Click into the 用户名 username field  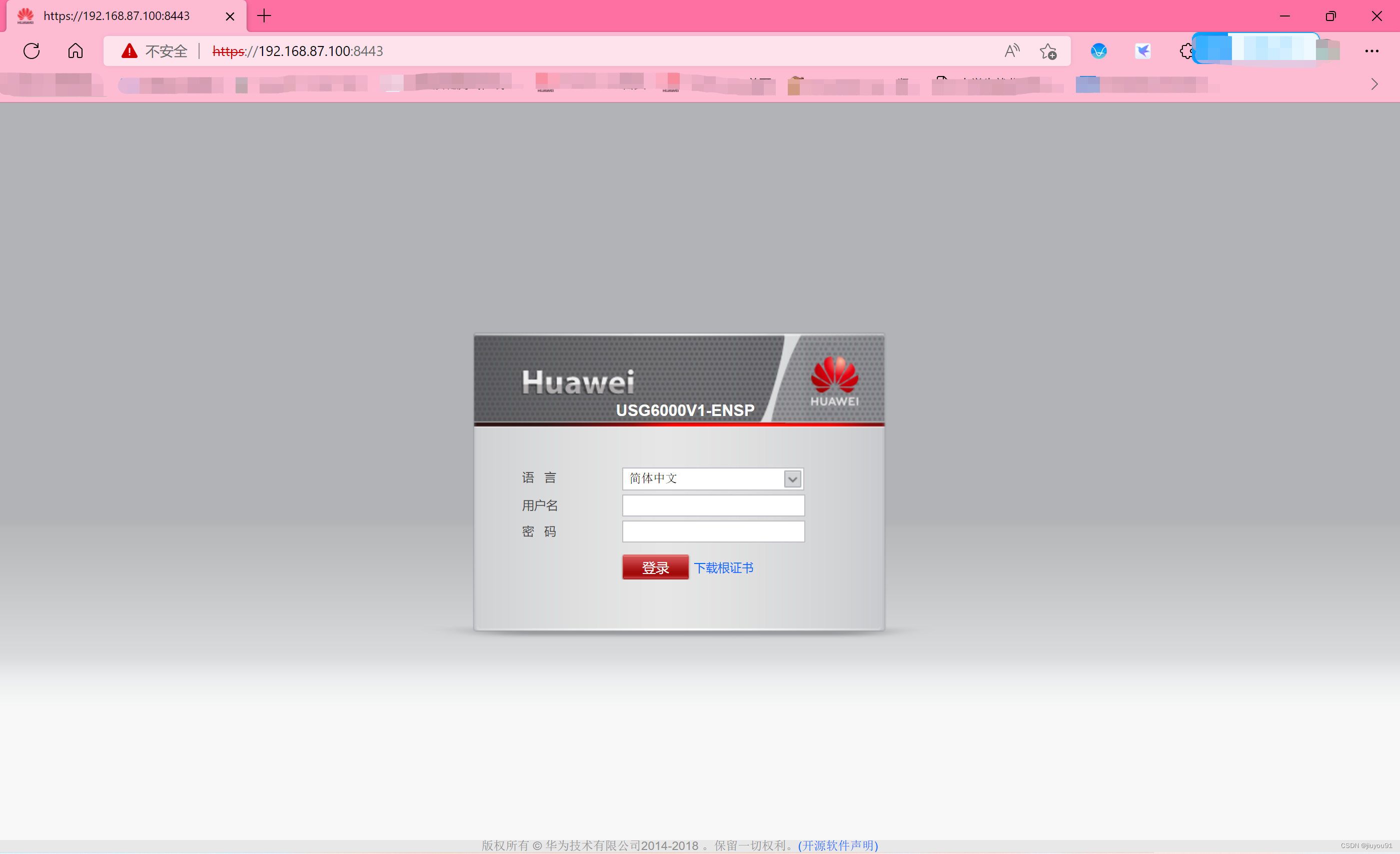coord(713,505)
